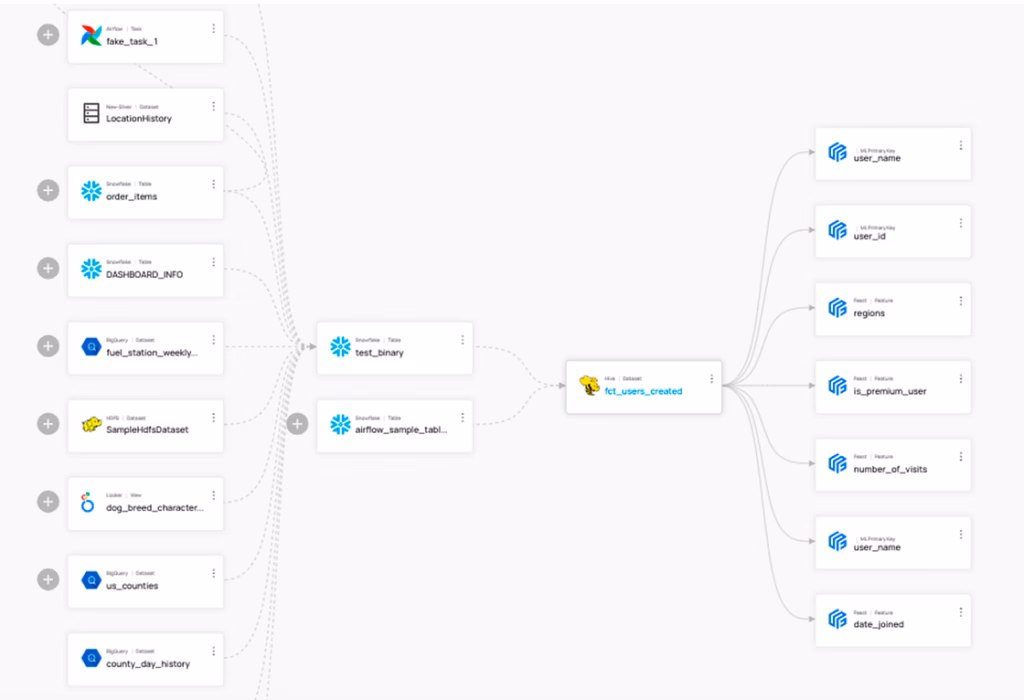1024x700 pixels.
Task: Open three-dot menu on is_premium_user node
Action: click(x=961, y=379)
